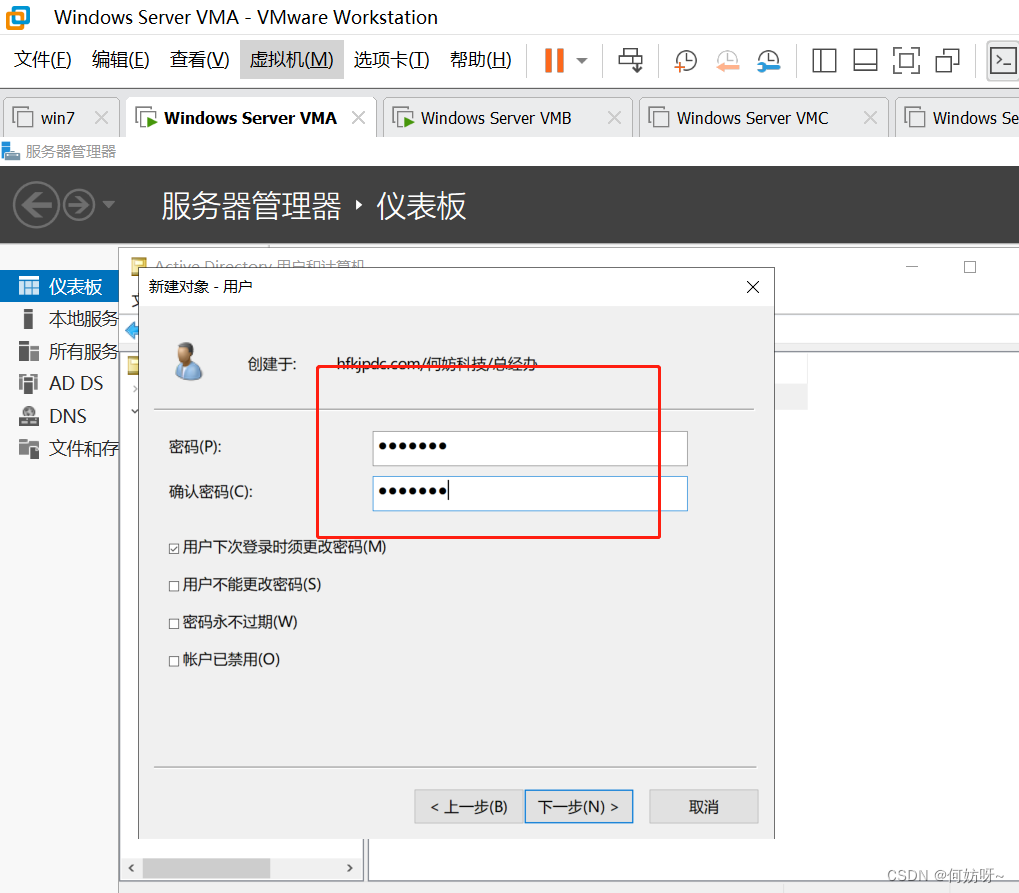Switch to the Windows Server VMC tab
Image resolution: width=1019 pixels, height=893 pixels.
tap(752, 118)
